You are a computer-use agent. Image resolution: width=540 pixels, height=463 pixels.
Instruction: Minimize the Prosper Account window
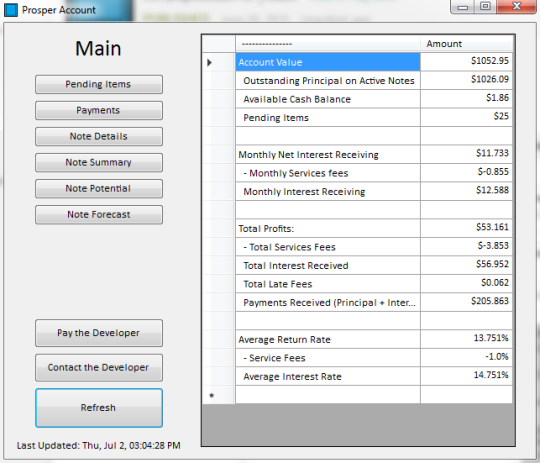(x=463, y=7)
